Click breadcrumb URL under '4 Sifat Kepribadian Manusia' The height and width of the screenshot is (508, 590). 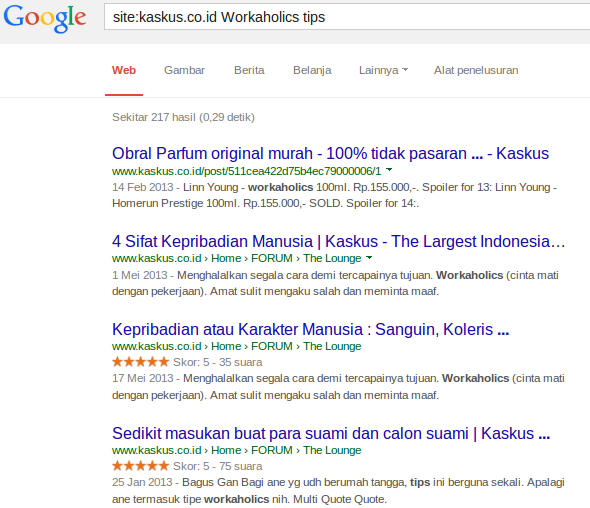tap(236, 259)
